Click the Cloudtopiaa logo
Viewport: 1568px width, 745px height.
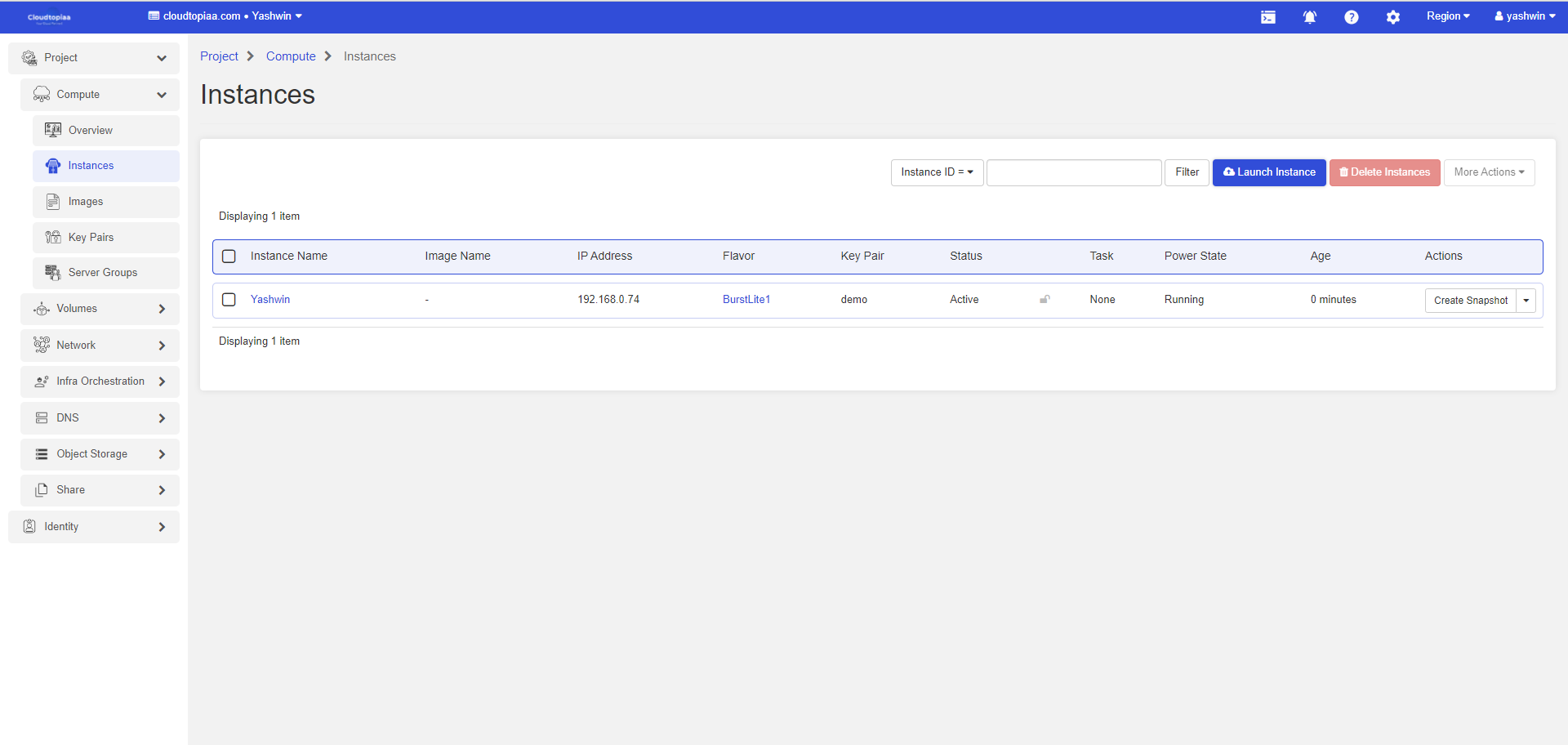[49, 17]
